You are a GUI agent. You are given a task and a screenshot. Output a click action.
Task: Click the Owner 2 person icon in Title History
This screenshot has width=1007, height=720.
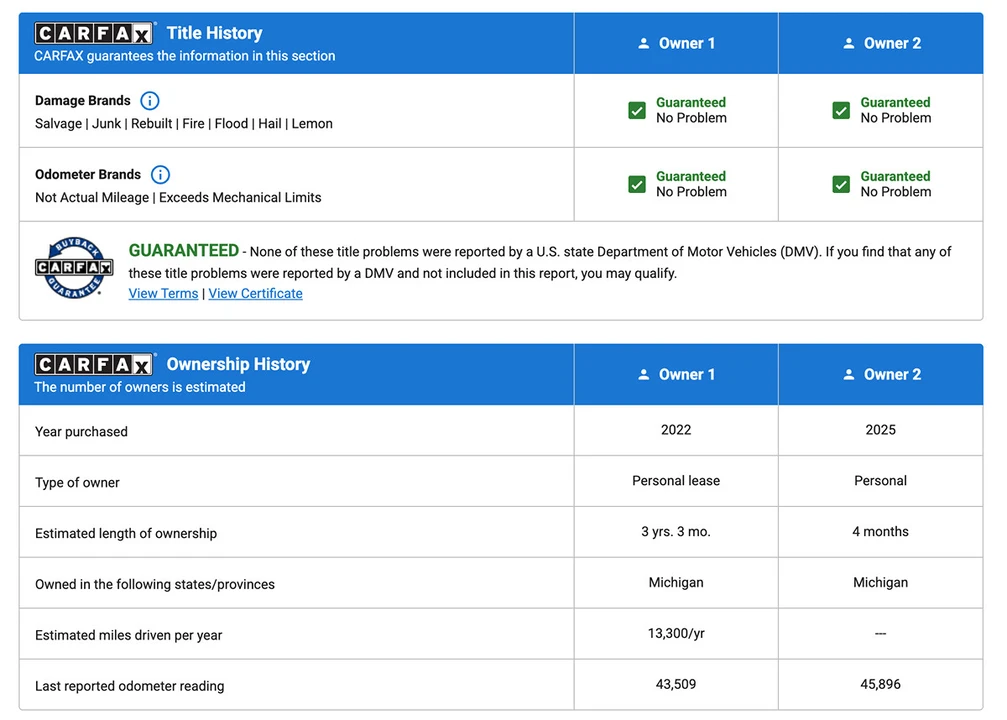click(848, 44)
